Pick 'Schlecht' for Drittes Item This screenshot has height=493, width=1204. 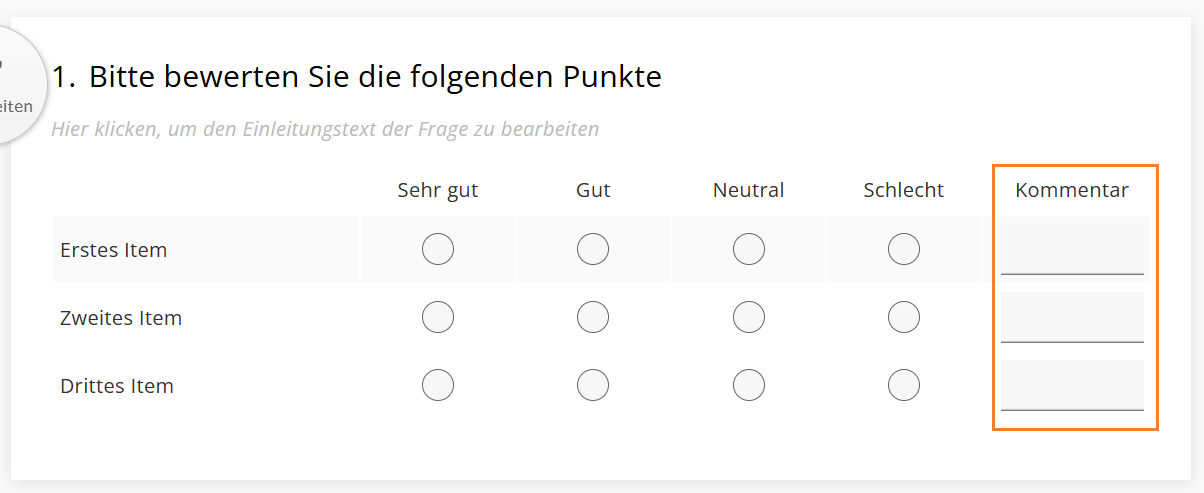point(904,385)
